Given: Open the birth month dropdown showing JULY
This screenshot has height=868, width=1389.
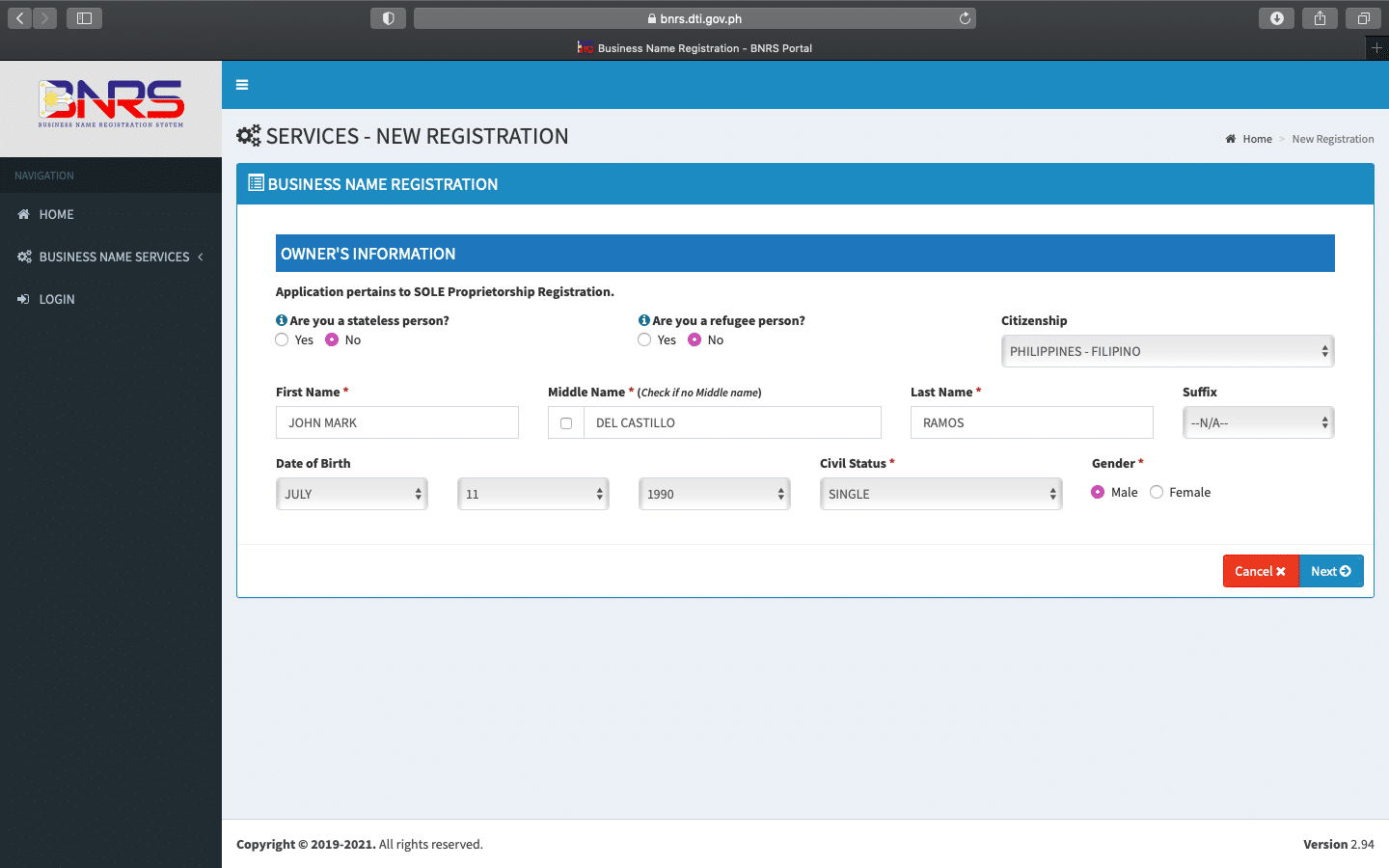Looking at the screenshot, I should click(351, 494).
